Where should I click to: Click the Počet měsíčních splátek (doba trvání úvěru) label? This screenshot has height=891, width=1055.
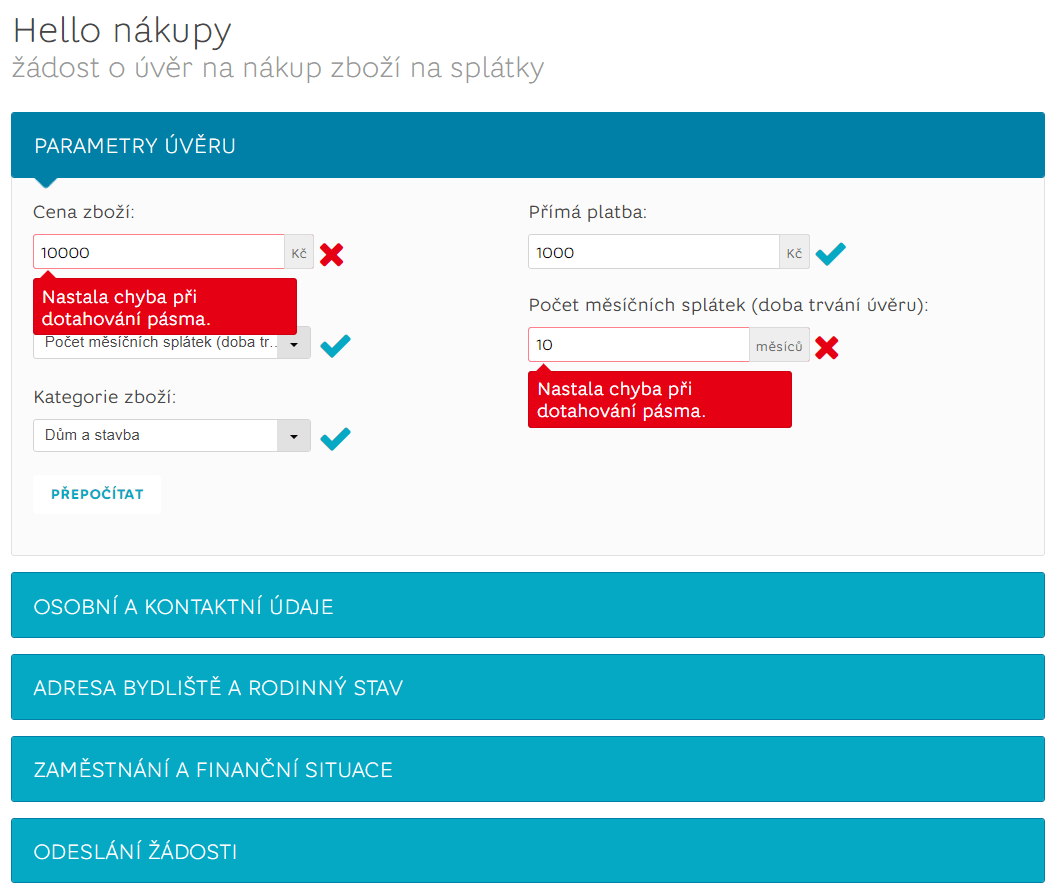coord(729,305)
